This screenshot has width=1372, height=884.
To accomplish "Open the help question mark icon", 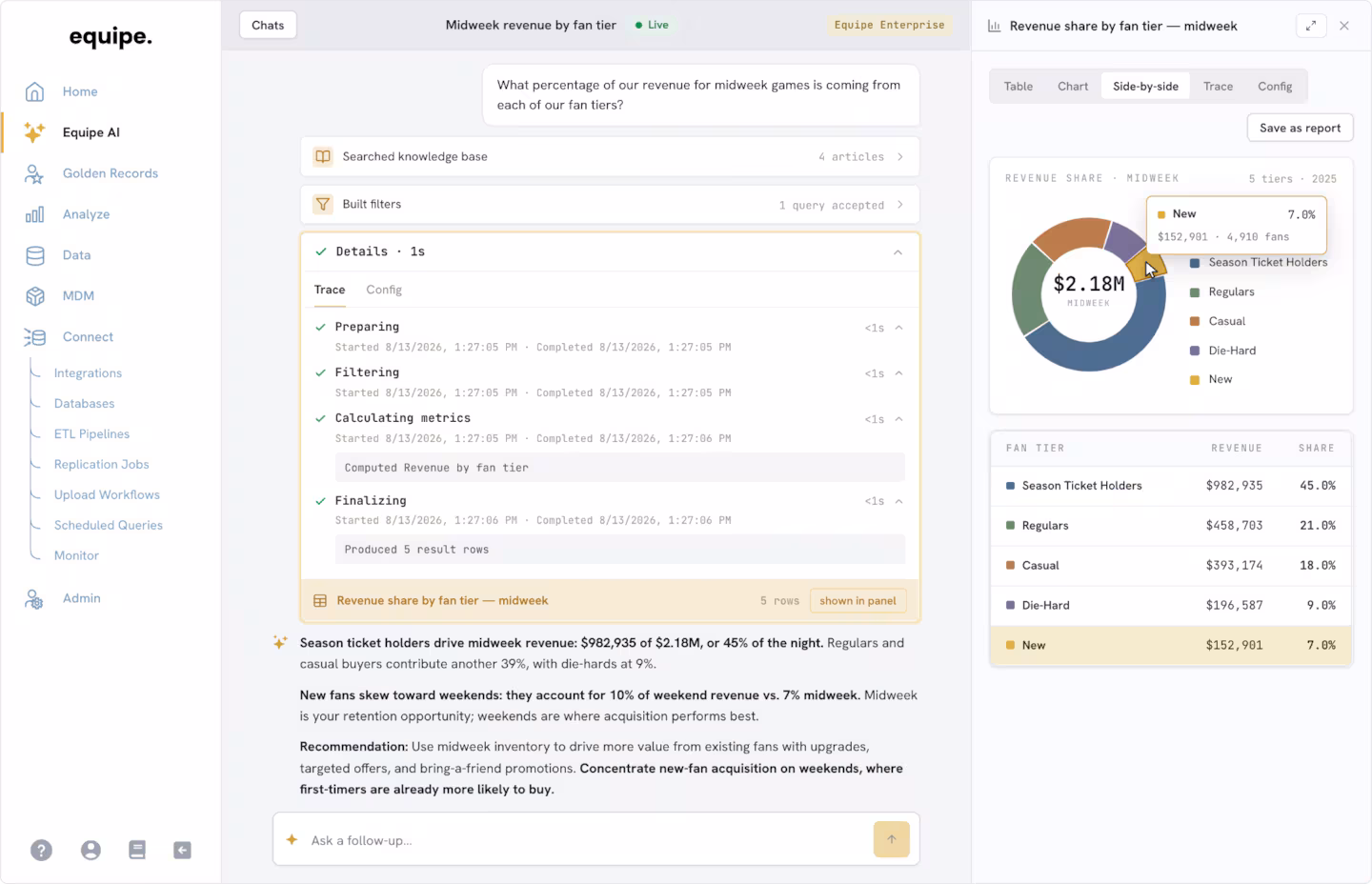I will point(41,850).
